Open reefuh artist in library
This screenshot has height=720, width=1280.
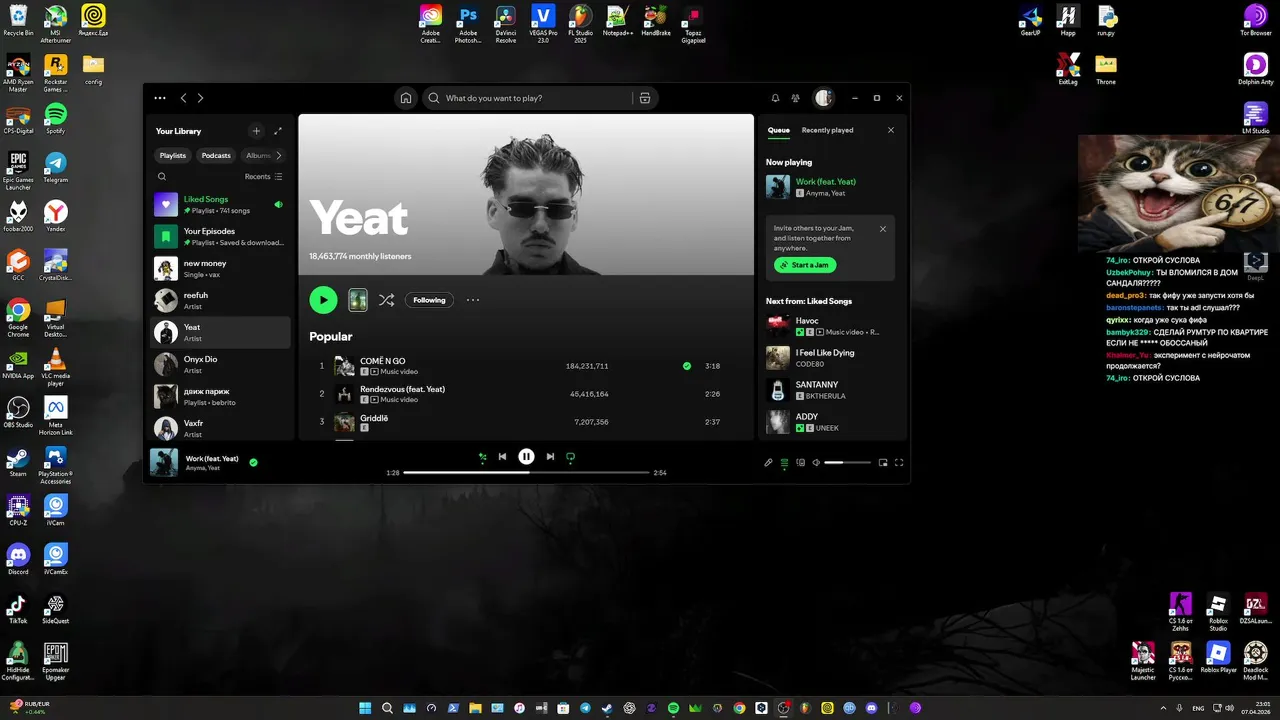pos(220,301)
